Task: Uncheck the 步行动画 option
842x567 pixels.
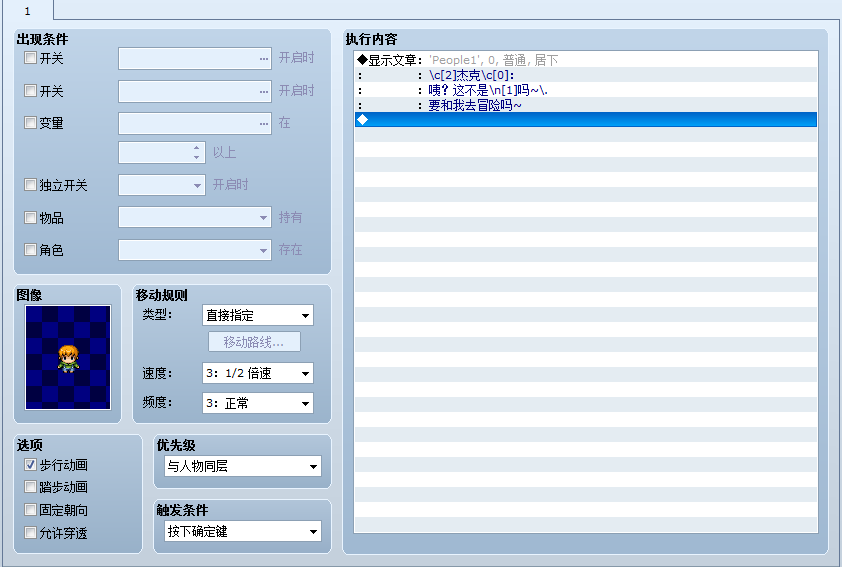Action: [x=31, y=465]
